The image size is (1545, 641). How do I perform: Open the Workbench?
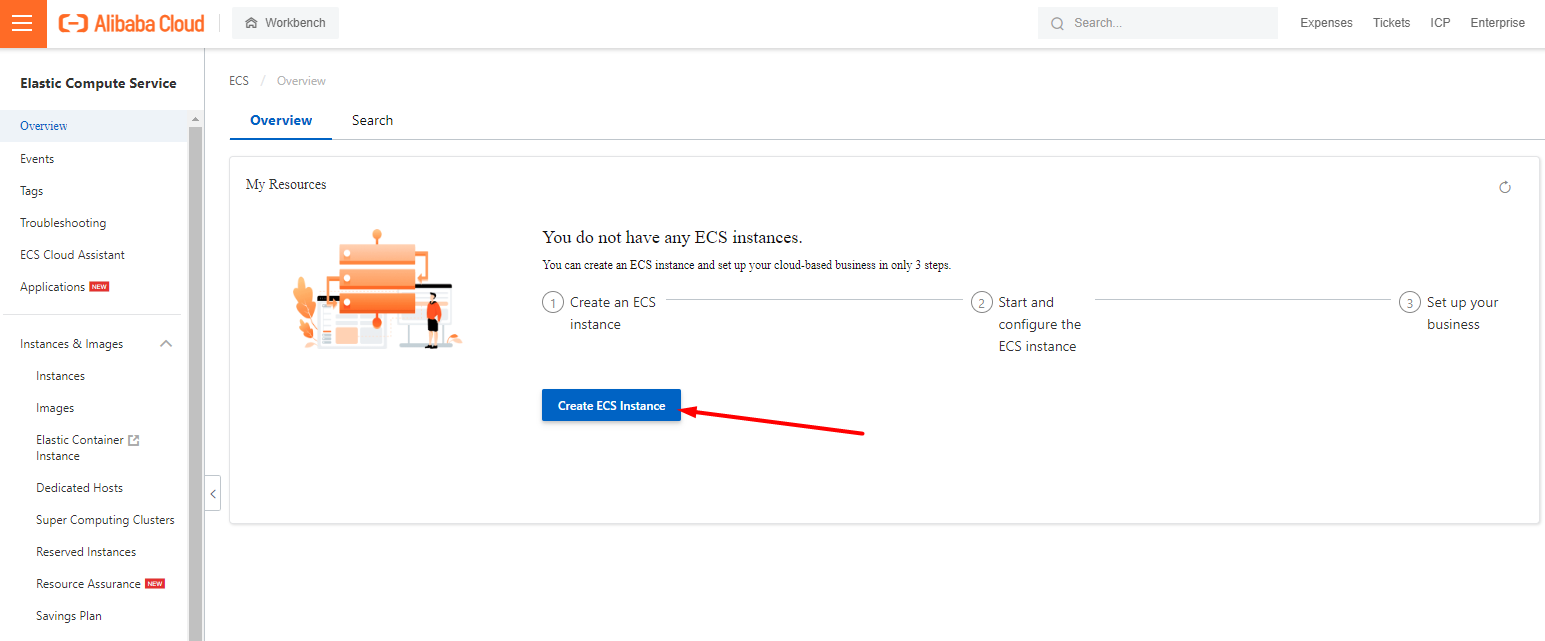pyautogui.click(x=285, y=22)
